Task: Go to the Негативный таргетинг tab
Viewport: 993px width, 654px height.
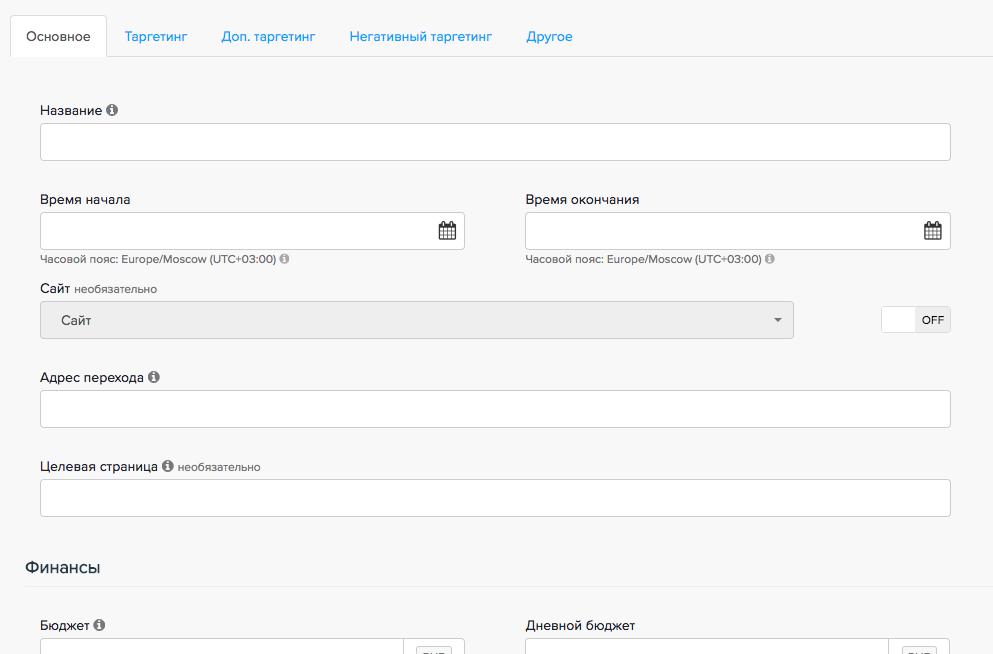Action: [421, 37]
